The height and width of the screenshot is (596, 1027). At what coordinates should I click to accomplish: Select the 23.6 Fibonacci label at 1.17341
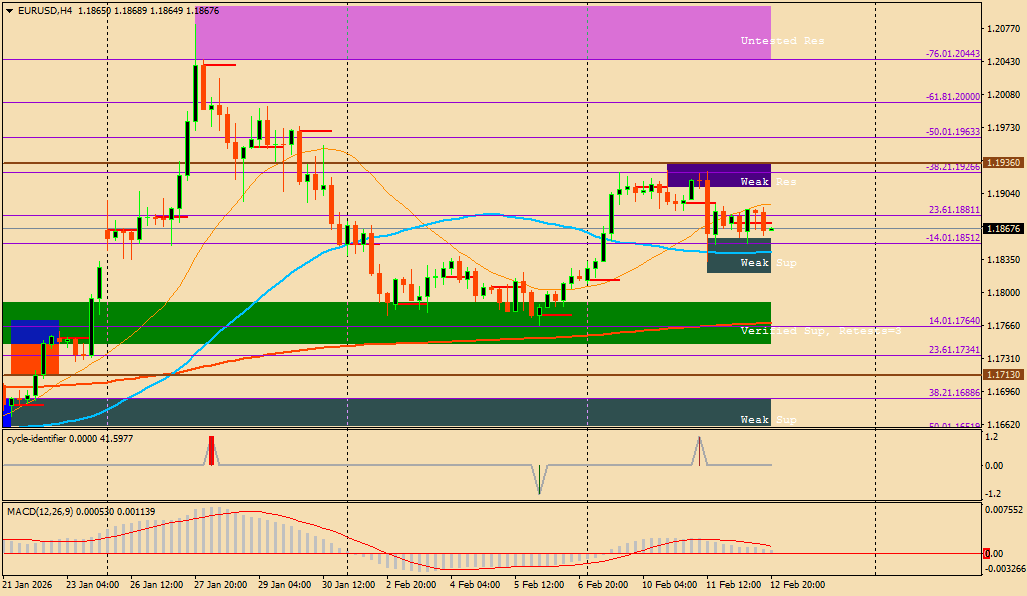coord(954,350)
